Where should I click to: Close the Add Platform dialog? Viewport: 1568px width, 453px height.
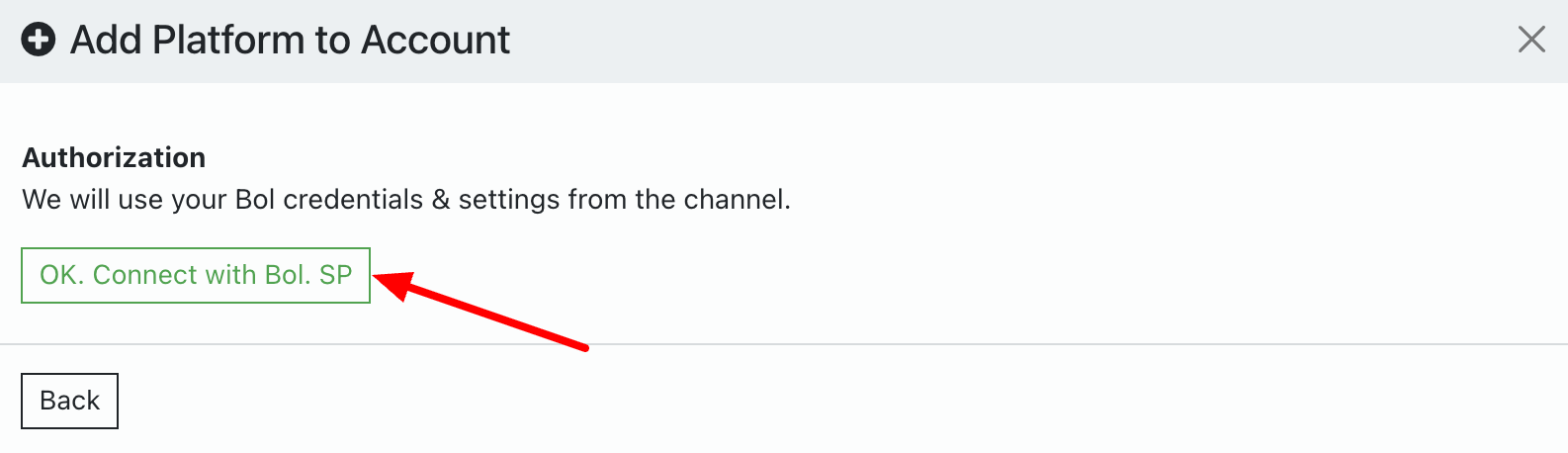pyautogui.click(x=1530, y=40)
